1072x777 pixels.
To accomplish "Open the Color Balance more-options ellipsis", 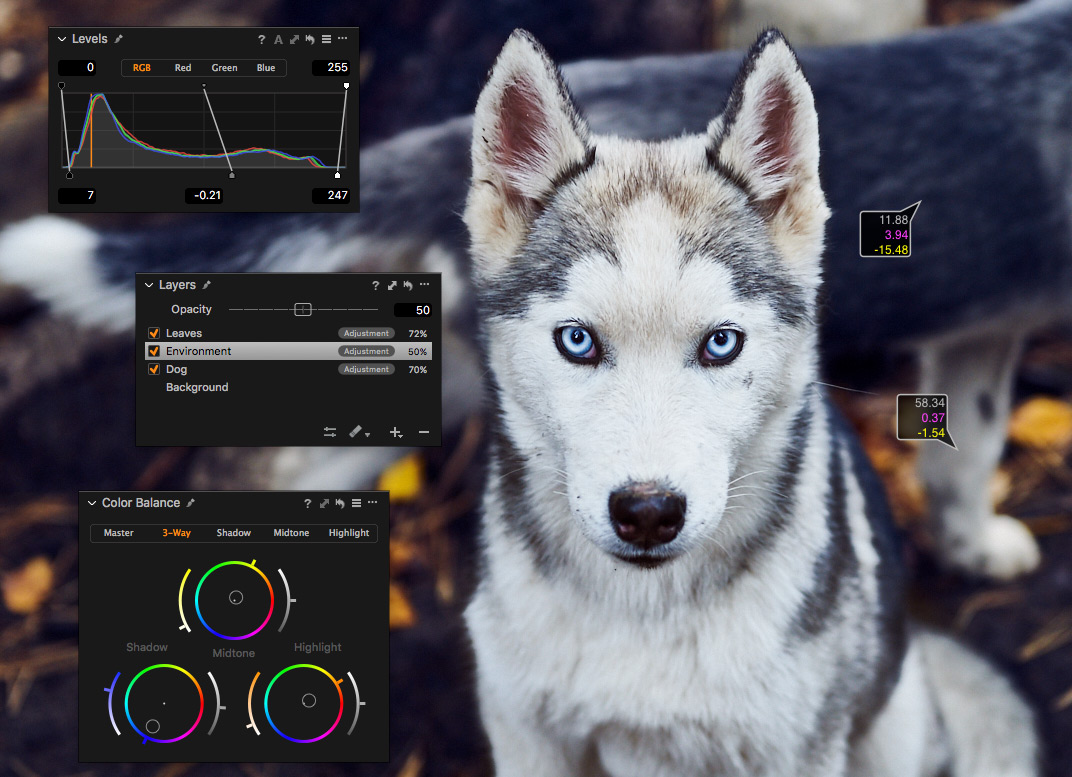I will pyautogui.click(x=372, y=503).
